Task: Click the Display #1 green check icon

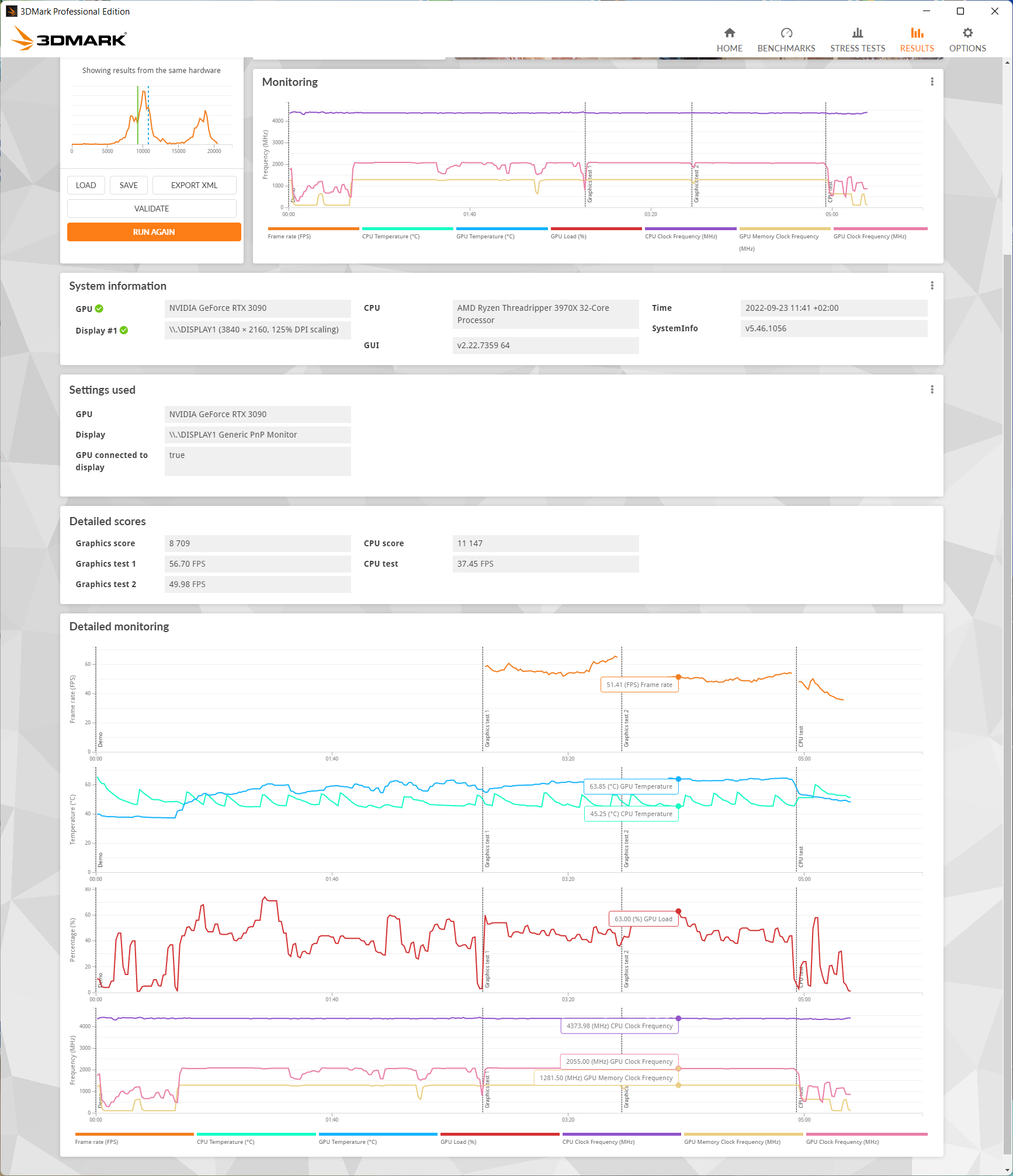Action: point(124,330)
